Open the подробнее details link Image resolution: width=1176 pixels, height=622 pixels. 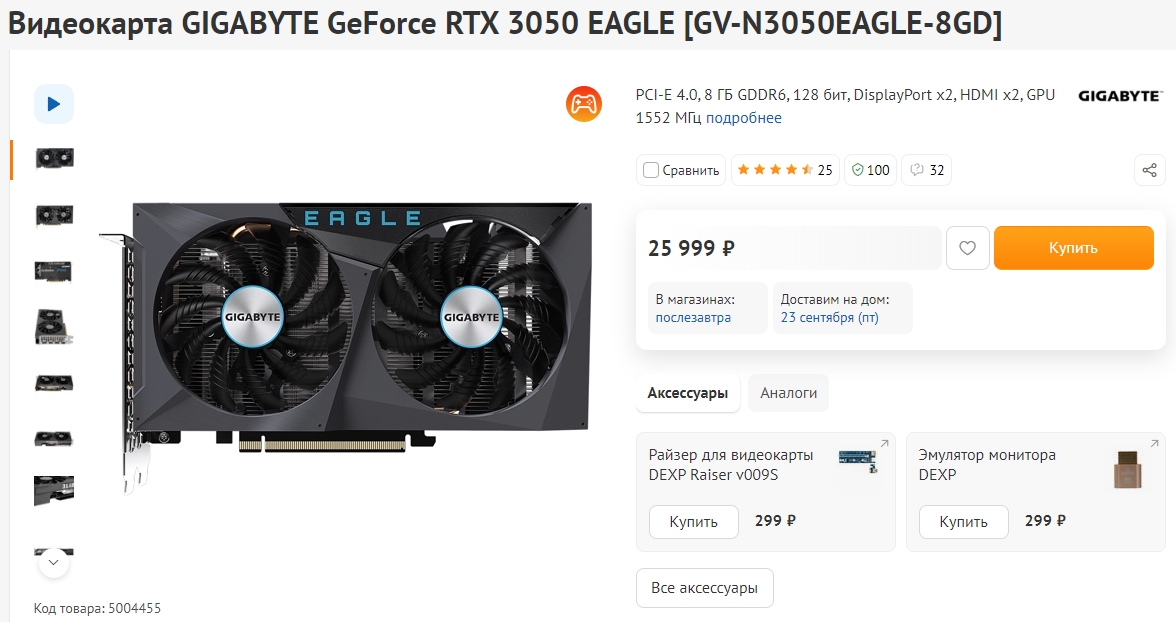coord(743,118)
